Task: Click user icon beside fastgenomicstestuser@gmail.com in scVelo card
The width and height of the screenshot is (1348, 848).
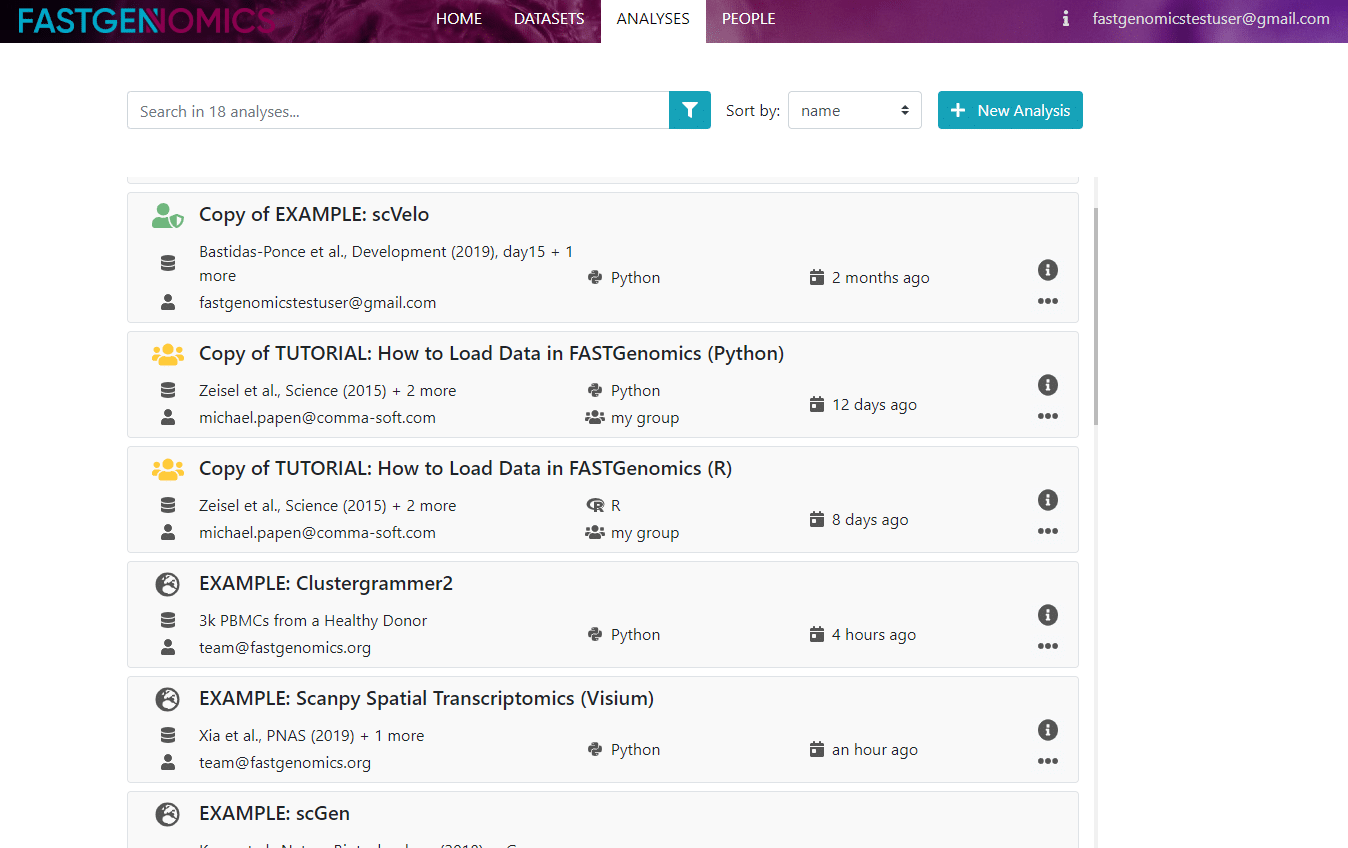Action: 168,302
